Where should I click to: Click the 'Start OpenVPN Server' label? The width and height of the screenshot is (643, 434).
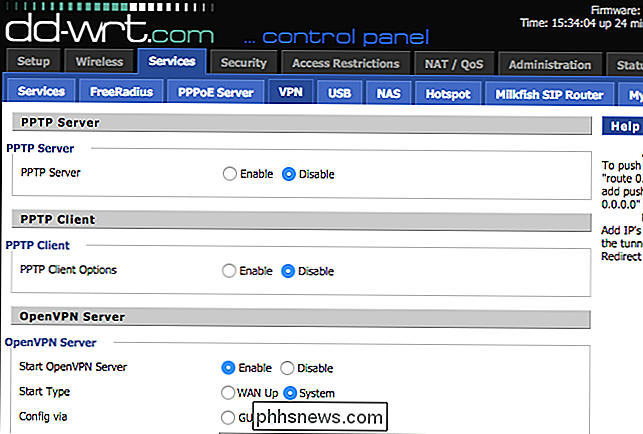[x=73, y=366]
